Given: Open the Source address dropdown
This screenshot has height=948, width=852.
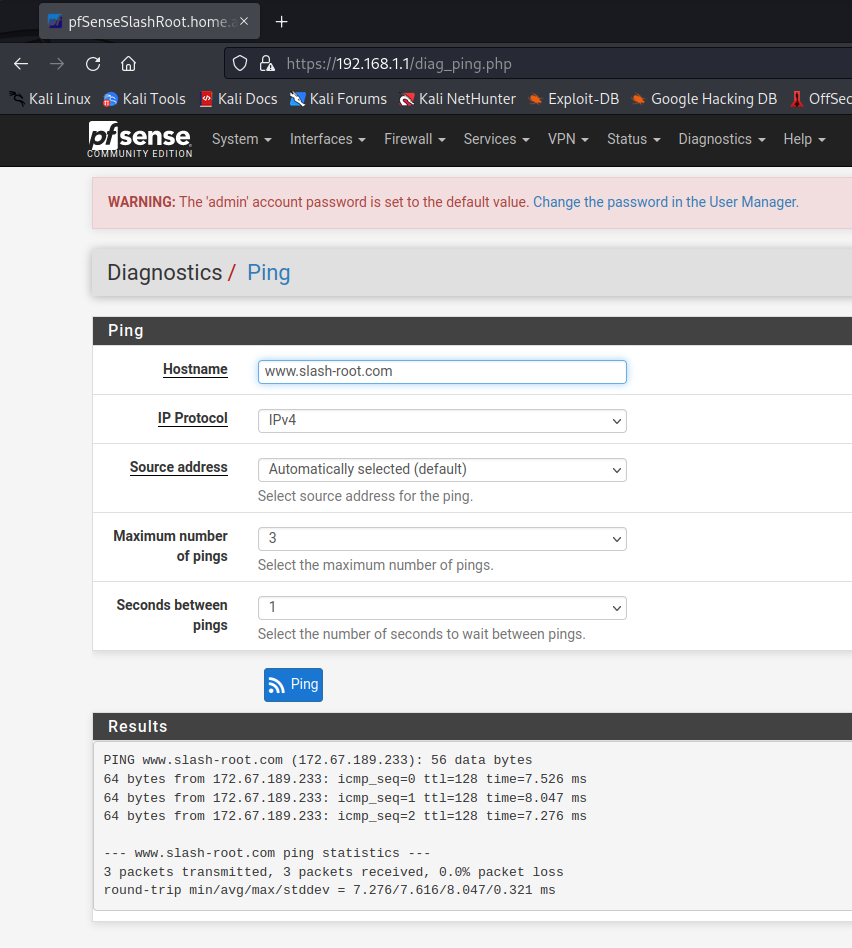Looking at the screenshot, I should pos(441,469).
